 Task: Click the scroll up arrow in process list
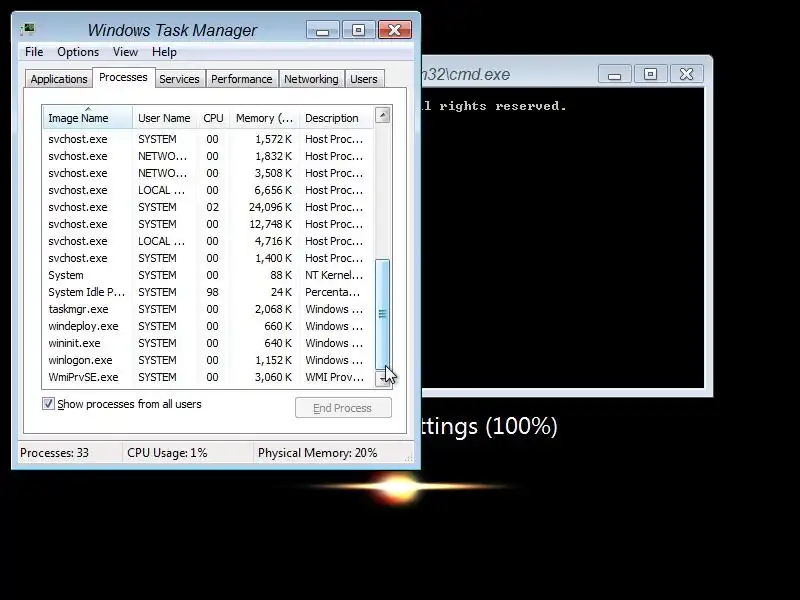click(x=383, y=115)
